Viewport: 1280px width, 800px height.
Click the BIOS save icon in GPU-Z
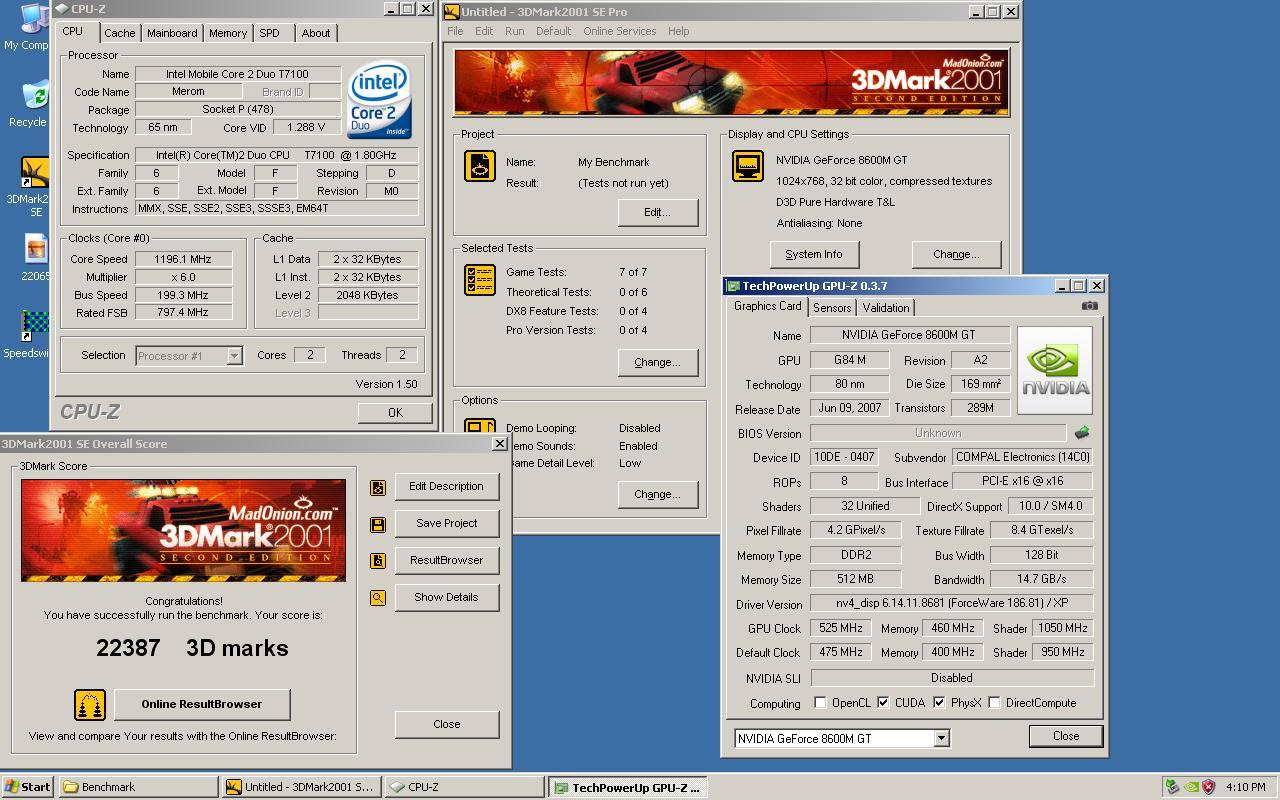pos(1081,433)
